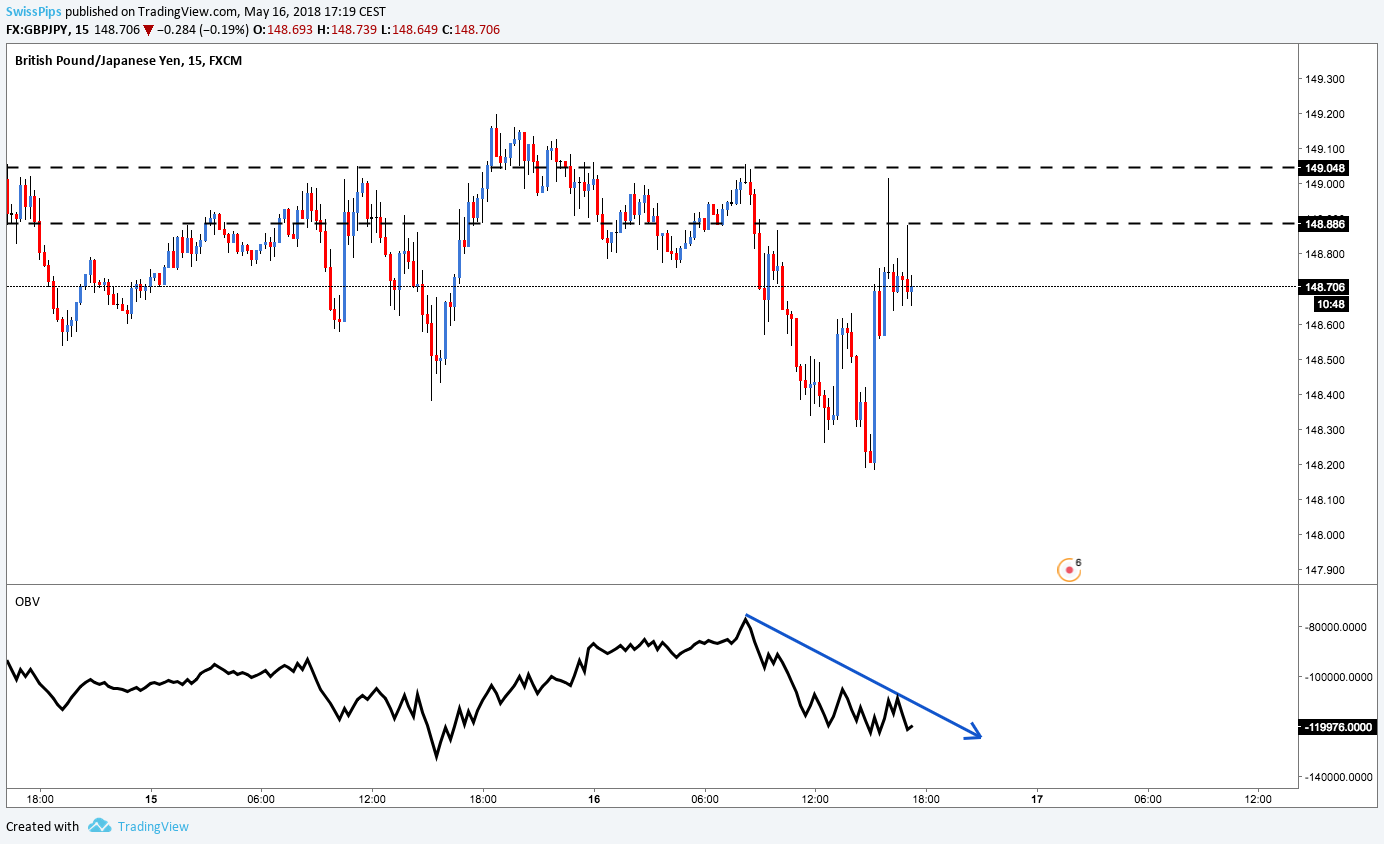Image resolution: width=1384 pixels, height=844 pixels.
Task: Click the 149.048 dashed-line price label
Action: (x=1325, y=168)
